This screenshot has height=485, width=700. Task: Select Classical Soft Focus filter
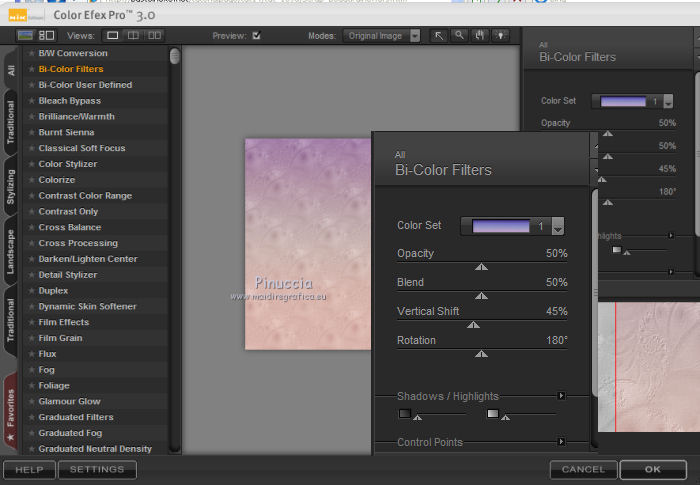(x=82, y=148)
